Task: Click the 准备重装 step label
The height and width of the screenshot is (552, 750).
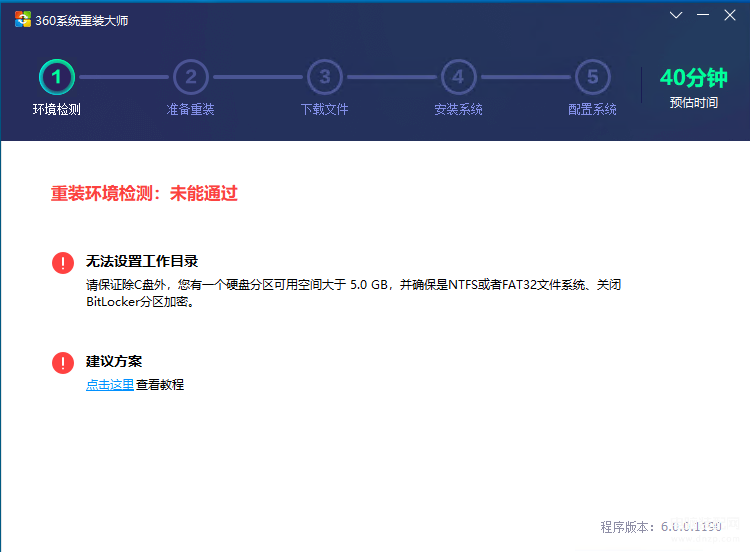Action: 190,110
